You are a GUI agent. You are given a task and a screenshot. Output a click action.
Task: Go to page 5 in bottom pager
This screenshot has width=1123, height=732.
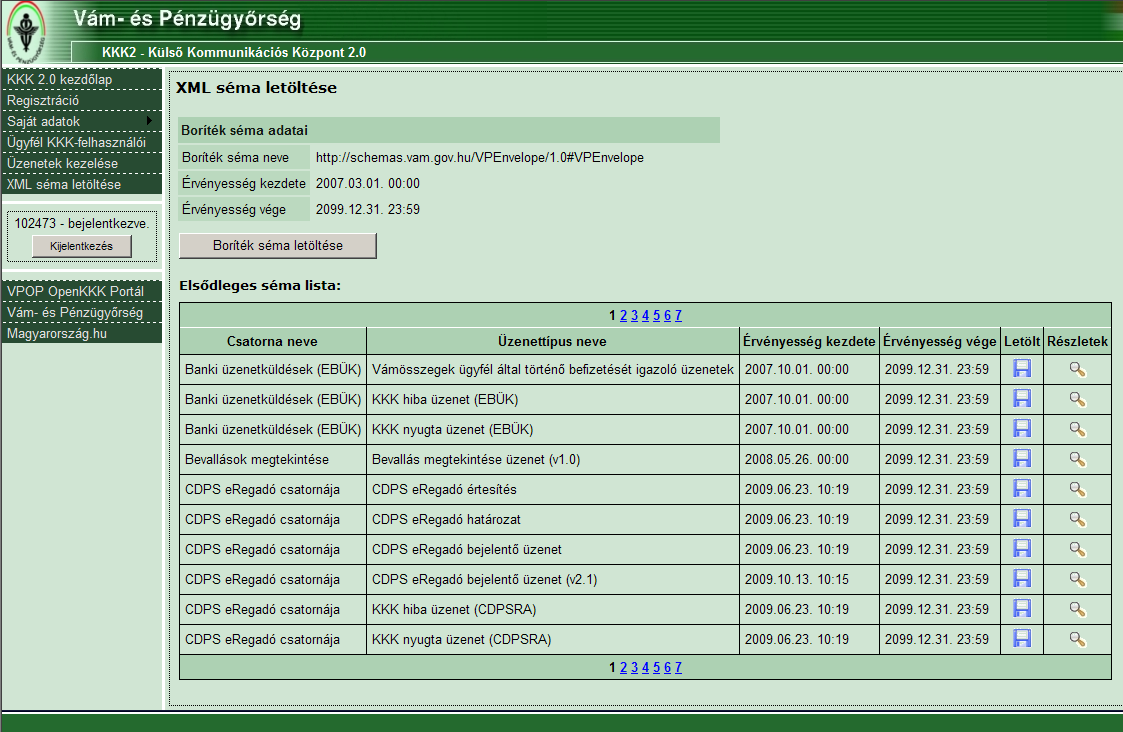click(656, 668)
